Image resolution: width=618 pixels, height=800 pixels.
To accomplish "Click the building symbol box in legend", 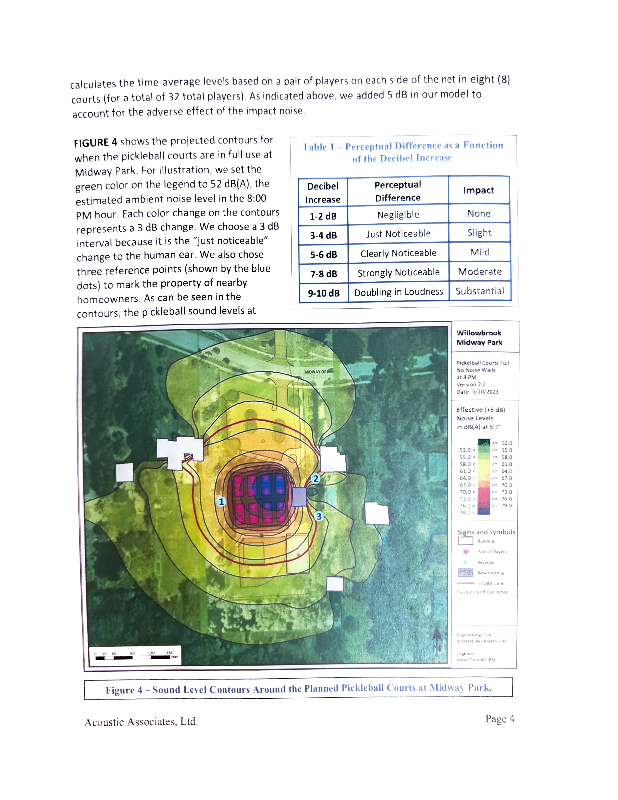I will click(465, 541).
